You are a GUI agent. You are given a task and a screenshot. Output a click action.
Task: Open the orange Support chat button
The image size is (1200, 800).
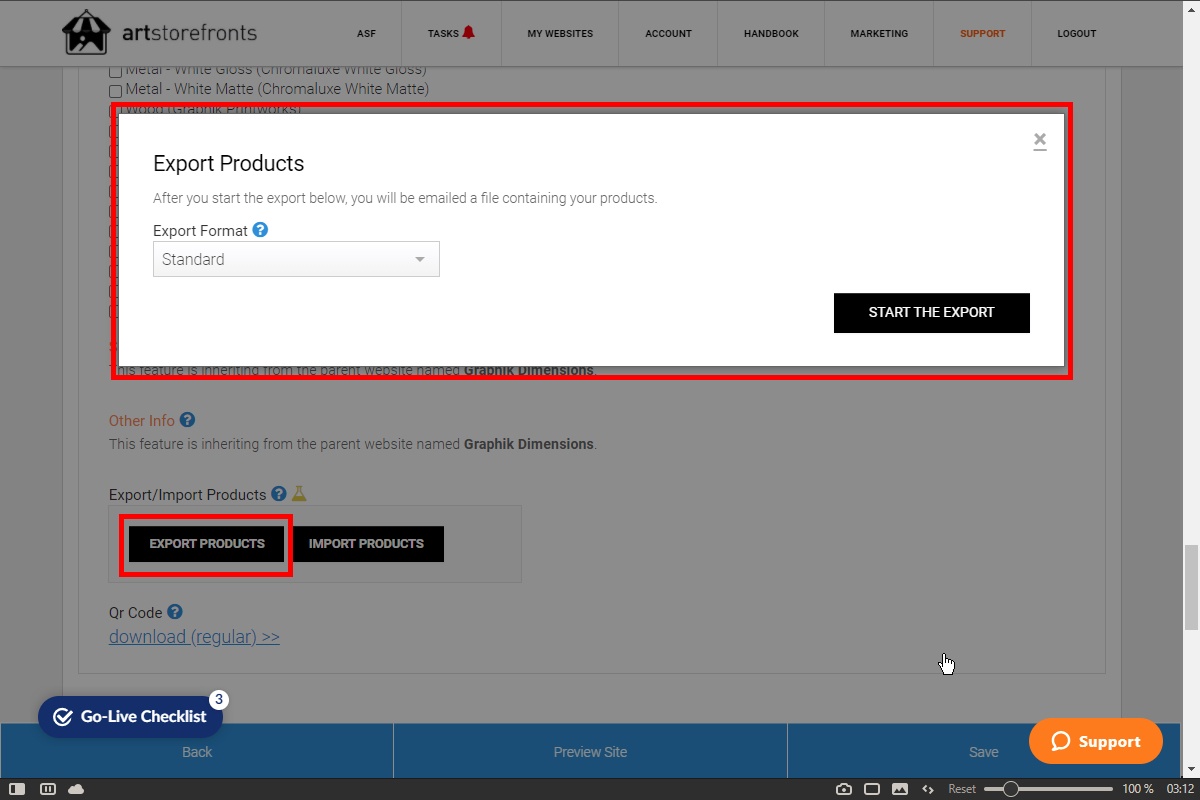pyautogui.click(x=1095, y=741)
